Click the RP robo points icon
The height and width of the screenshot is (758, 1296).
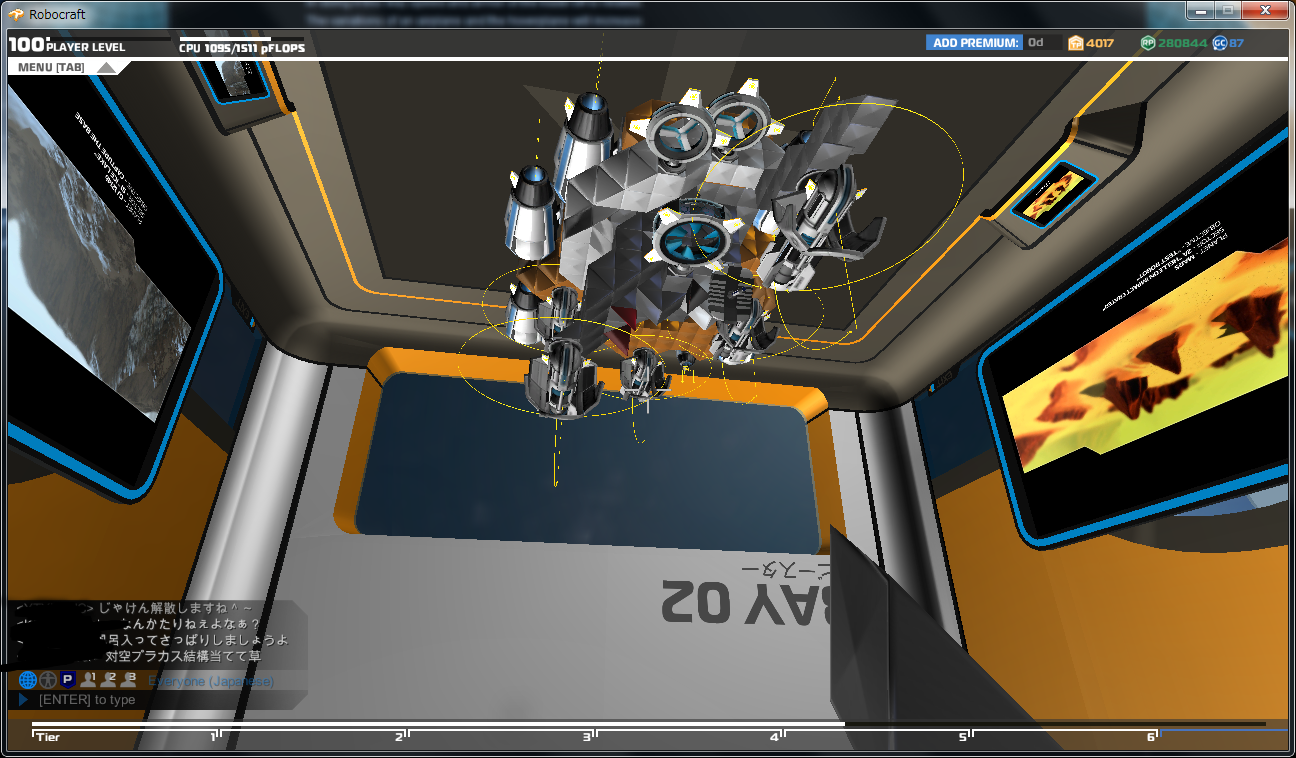coord(1148,43)
